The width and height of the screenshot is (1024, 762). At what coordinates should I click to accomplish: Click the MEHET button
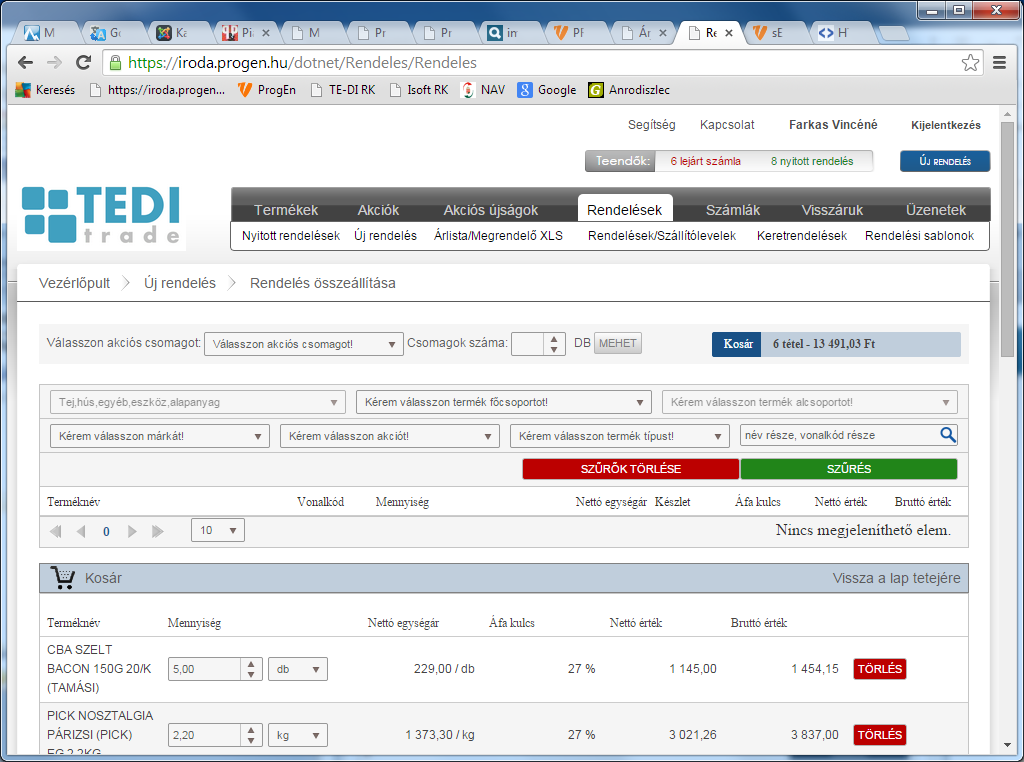tap(618, 343)
